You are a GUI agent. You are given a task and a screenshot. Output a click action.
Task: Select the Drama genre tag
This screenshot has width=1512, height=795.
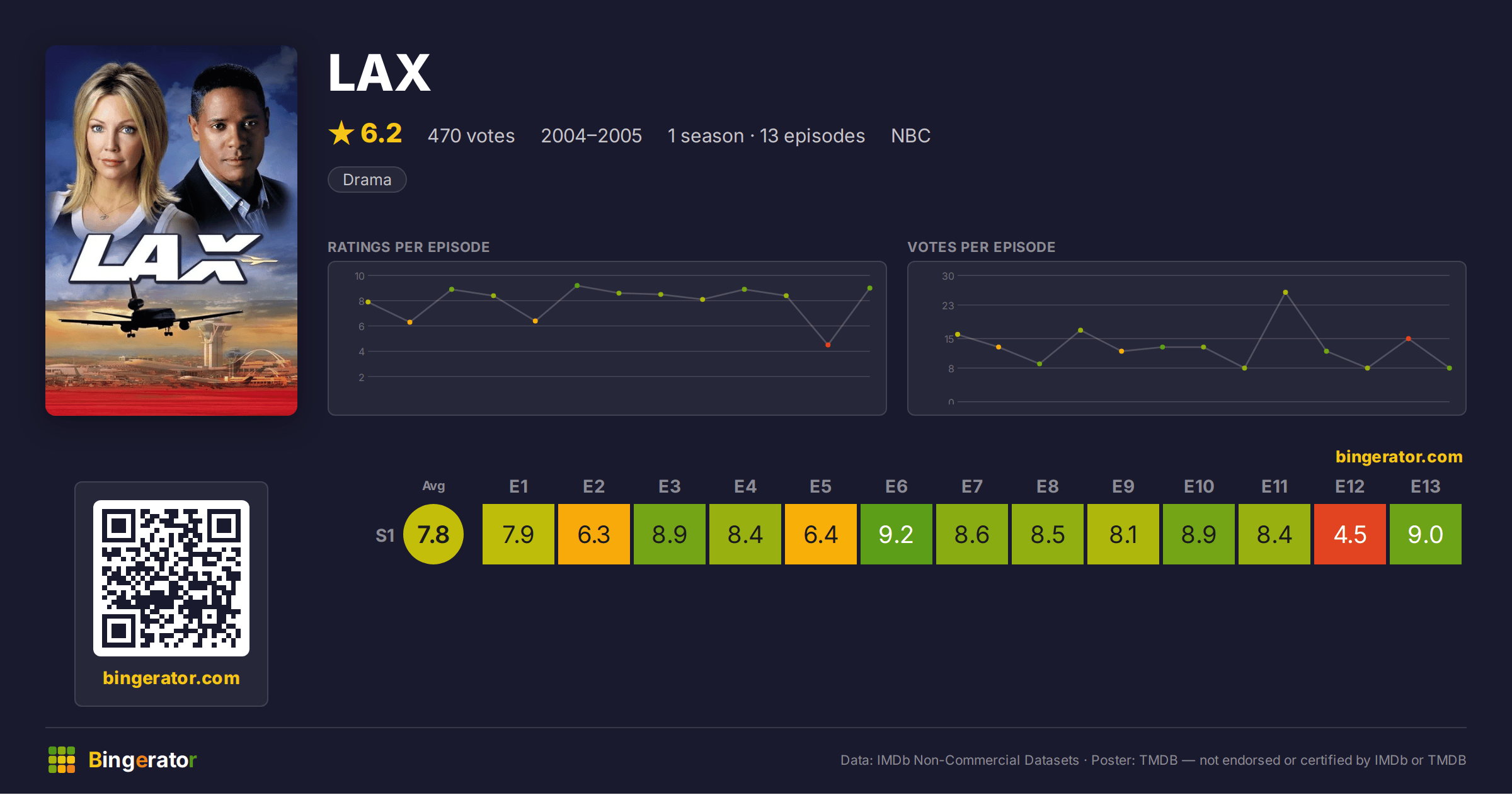(x=367, y=180)
